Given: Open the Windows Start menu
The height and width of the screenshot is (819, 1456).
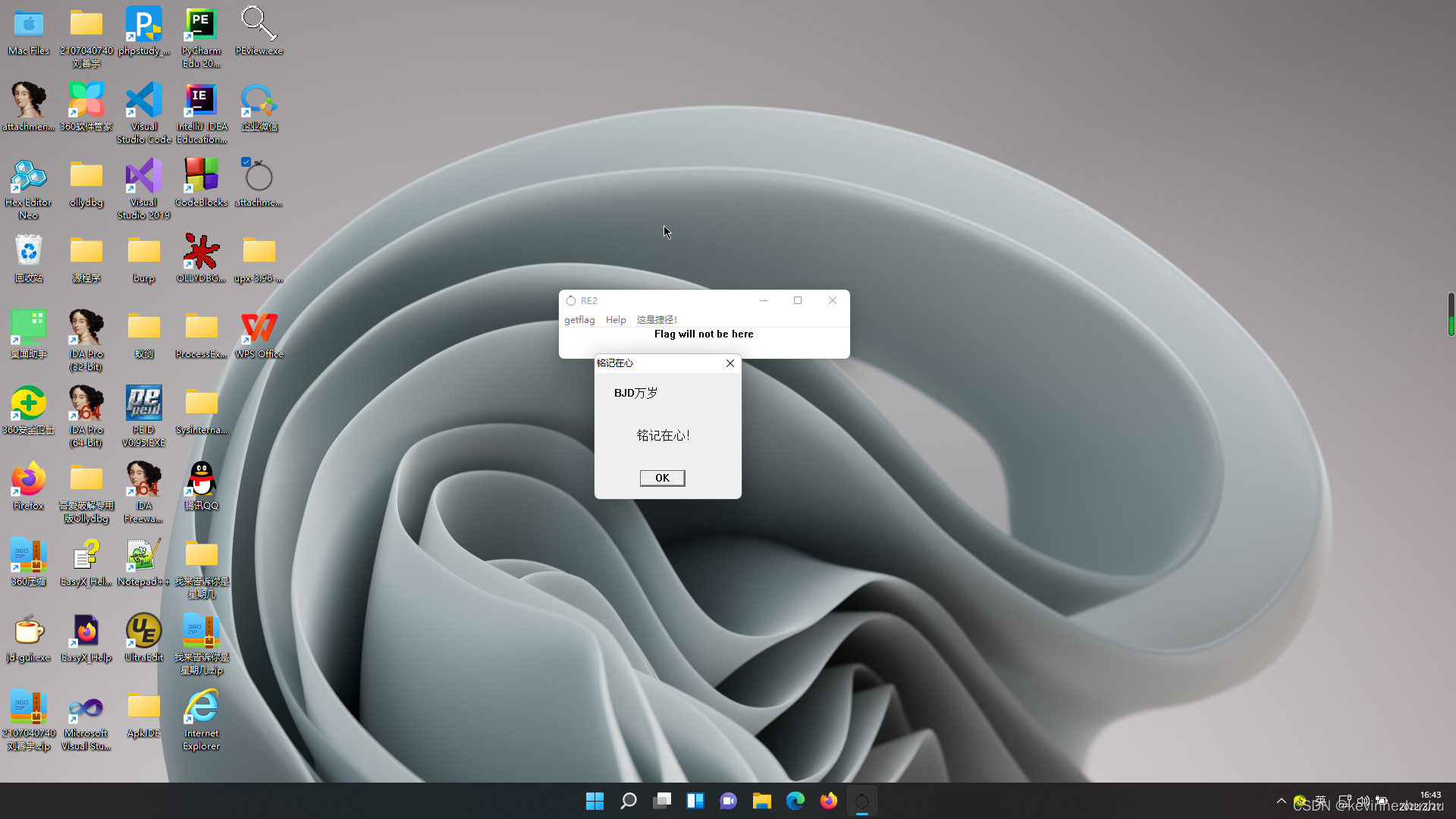Looking at the screenshot, I should 595,801.
